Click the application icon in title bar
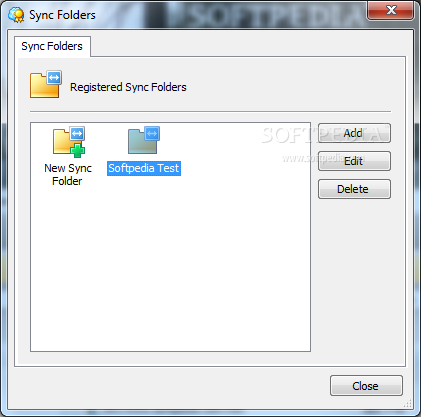This screenshot has height=417, width=421. click(x=16, y=15)
